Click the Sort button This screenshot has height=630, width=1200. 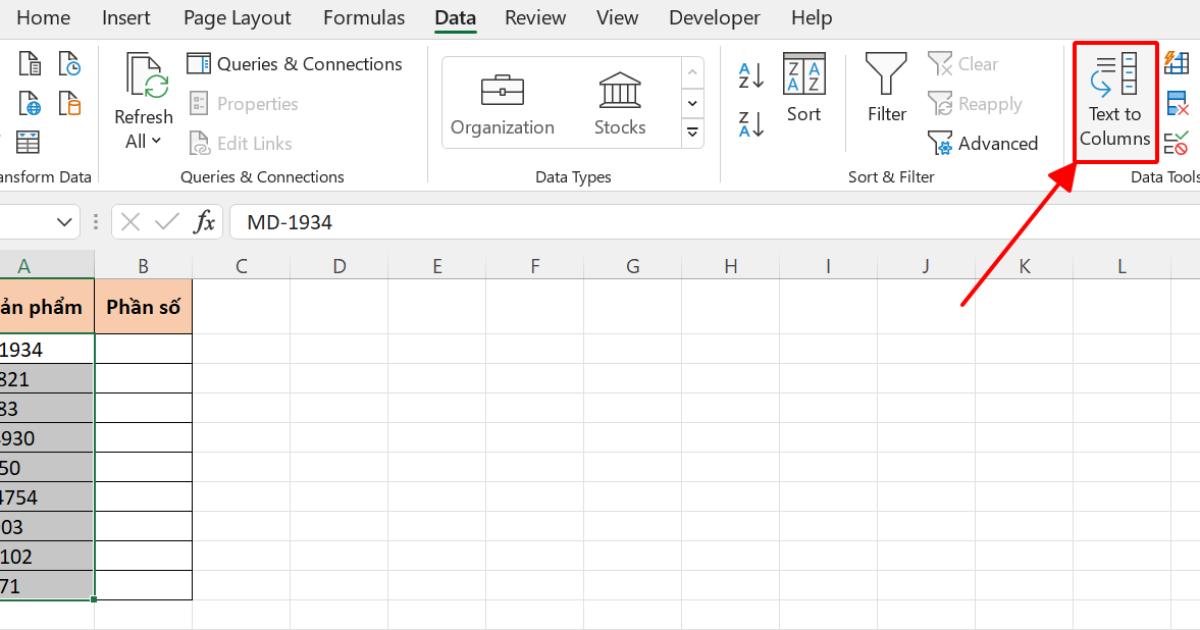click(x=803, y=90)
